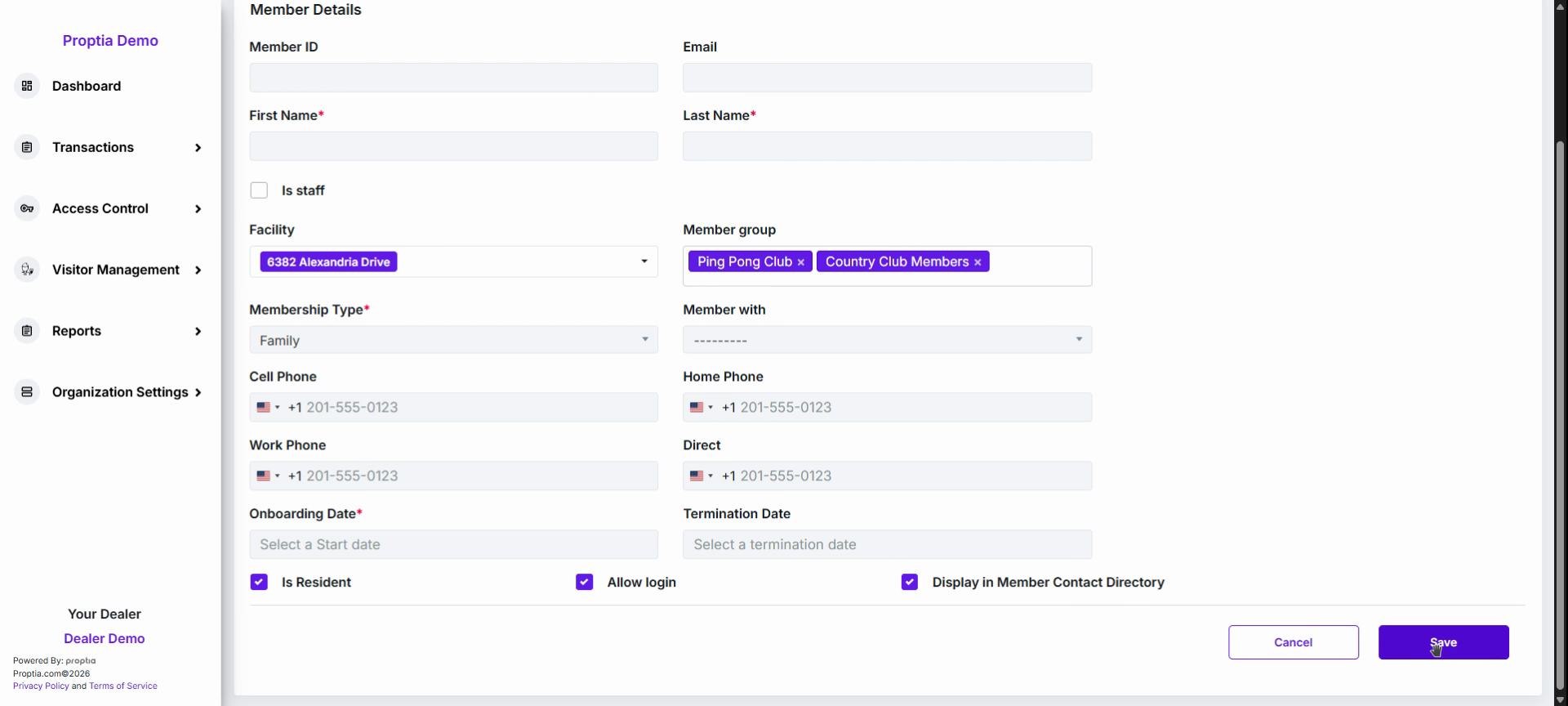Click the Visitor Management sidebar icon
Screen dimensions: 1568x706
pyautogui.click(x=27, y=270)
